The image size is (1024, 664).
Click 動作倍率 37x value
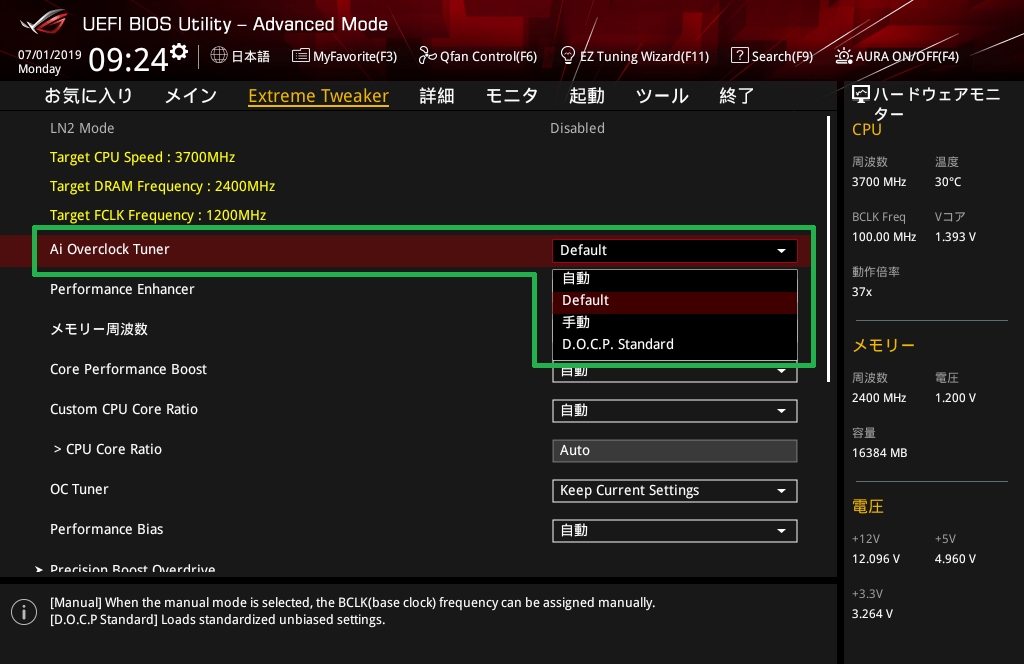tap(862, 292)
